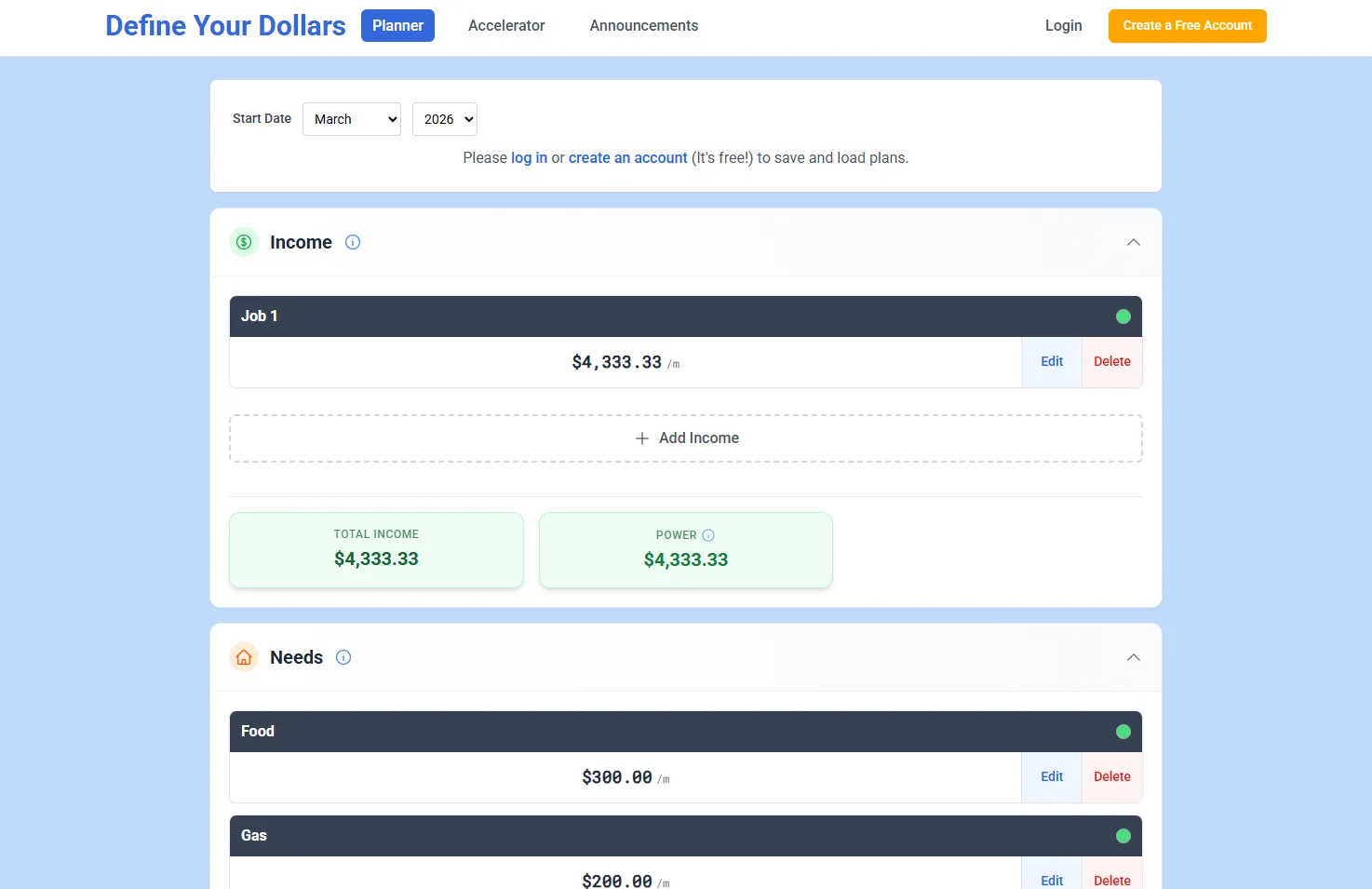Open the start year dropdown
The width and height of the screenshot is (1372, 889).
(444, 119)
